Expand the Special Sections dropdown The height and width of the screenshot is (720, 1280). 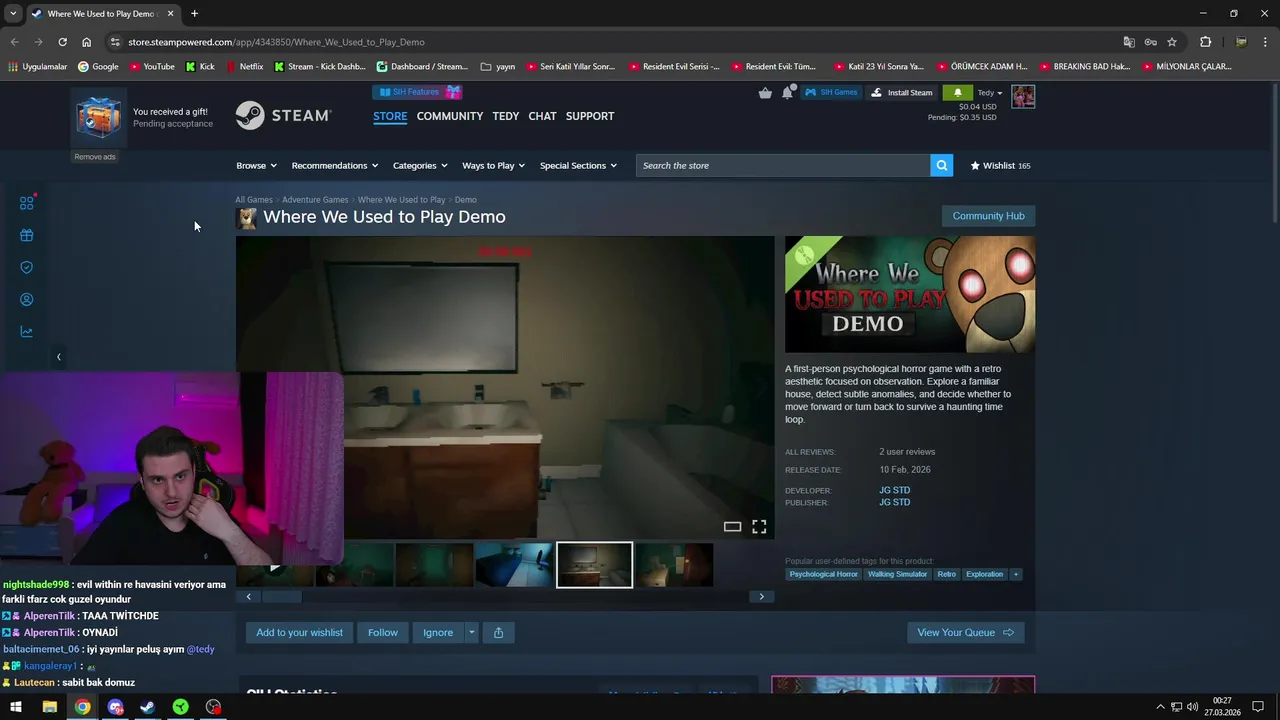coord(578,166)
